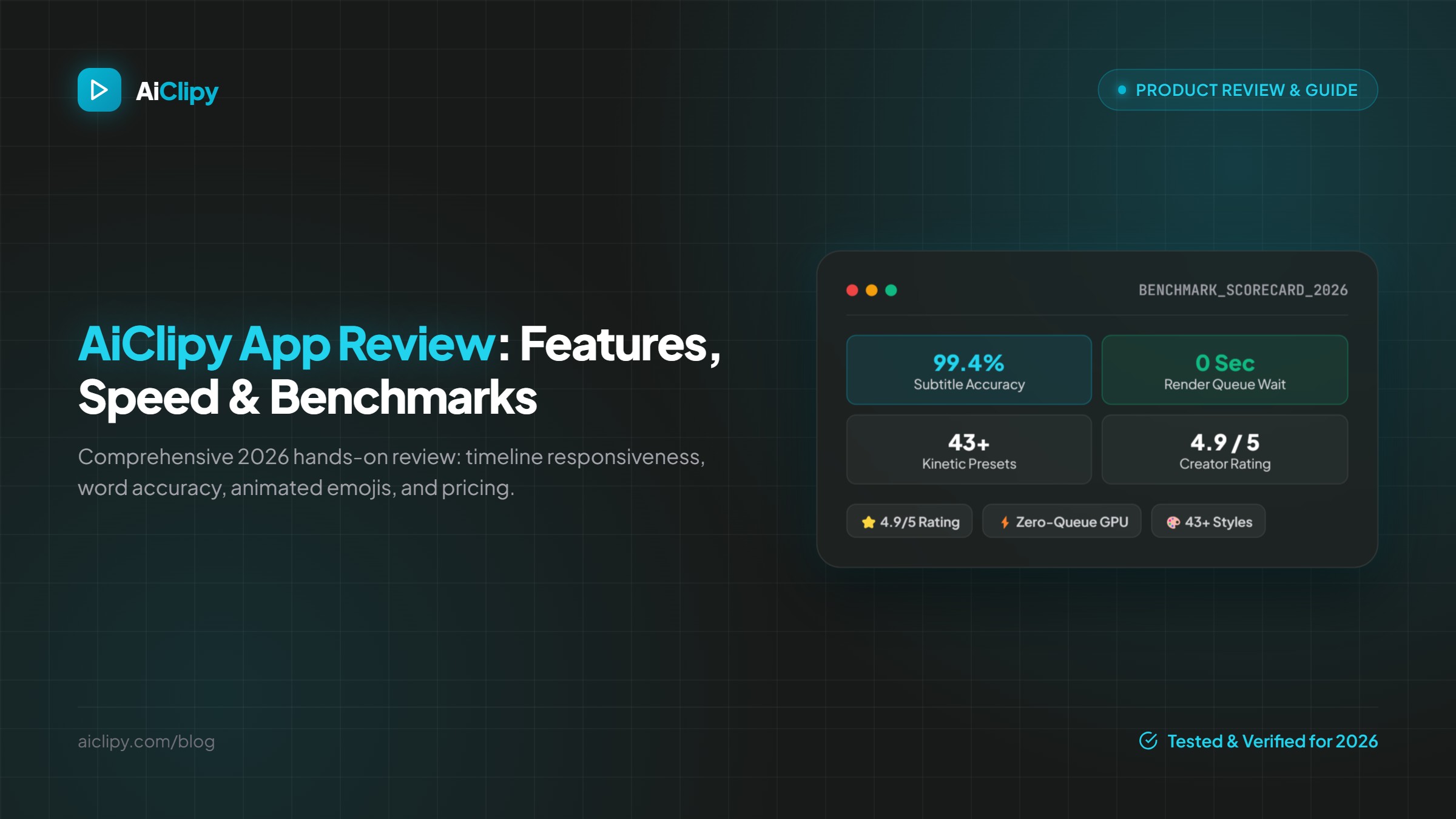Select the 99.4% Subtitle Accuracy card
1456x819 pixels.
969,370
